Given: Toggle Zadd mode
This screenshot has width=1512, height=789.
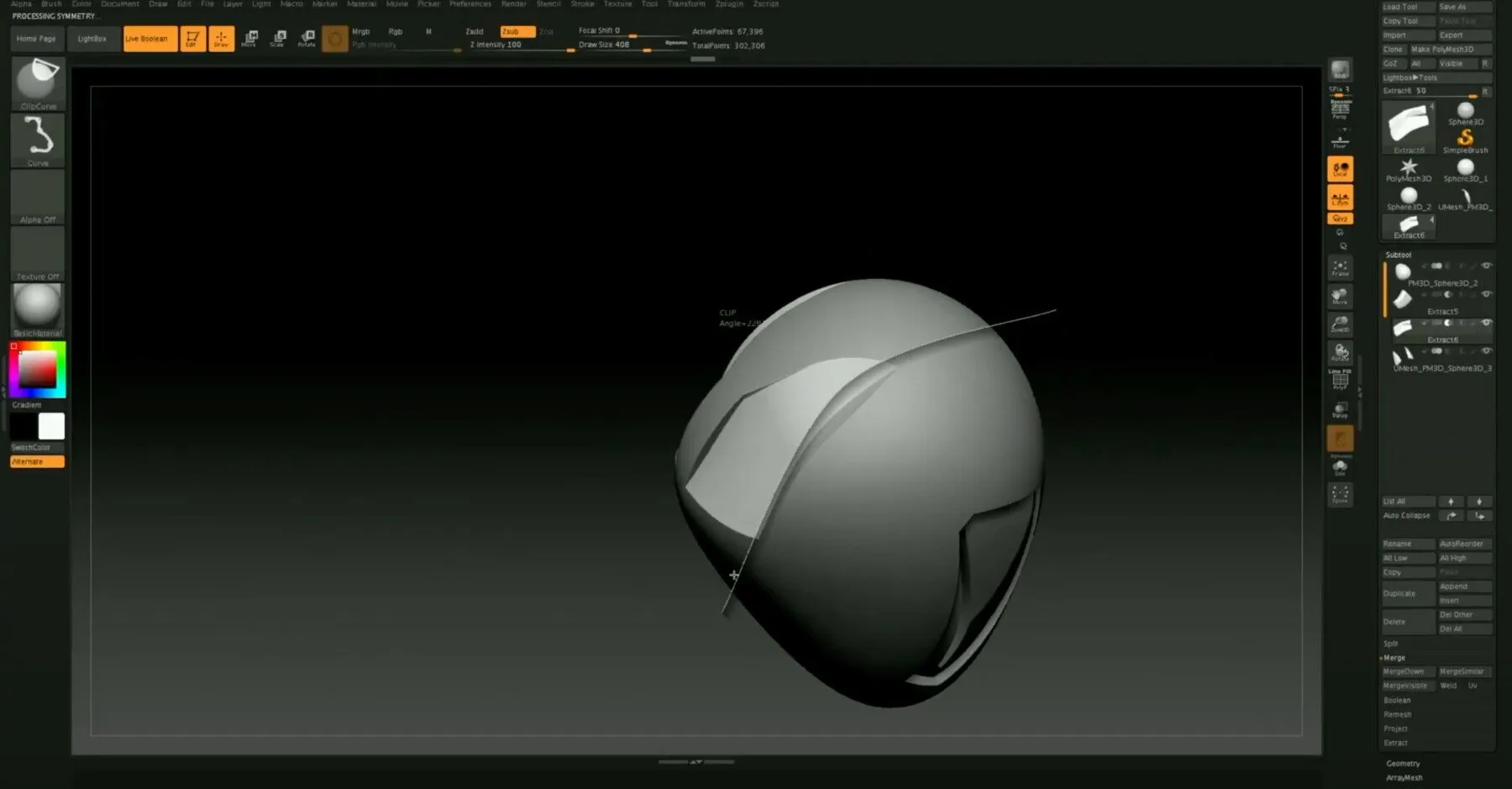Looking at the screenshot, I should (x=475, y=31).
